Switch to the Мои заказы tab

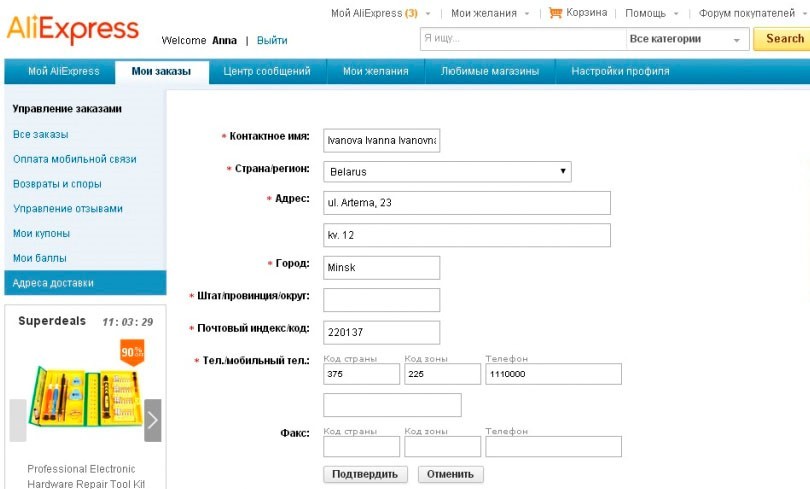click(x=161, y=72)
